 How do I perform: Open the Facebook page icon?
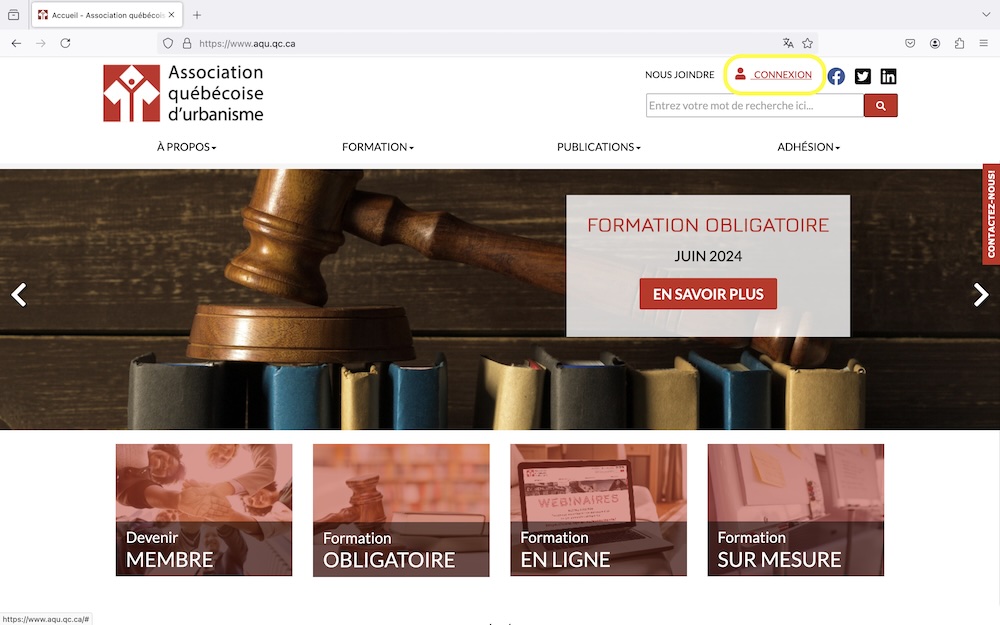point(836,77)
